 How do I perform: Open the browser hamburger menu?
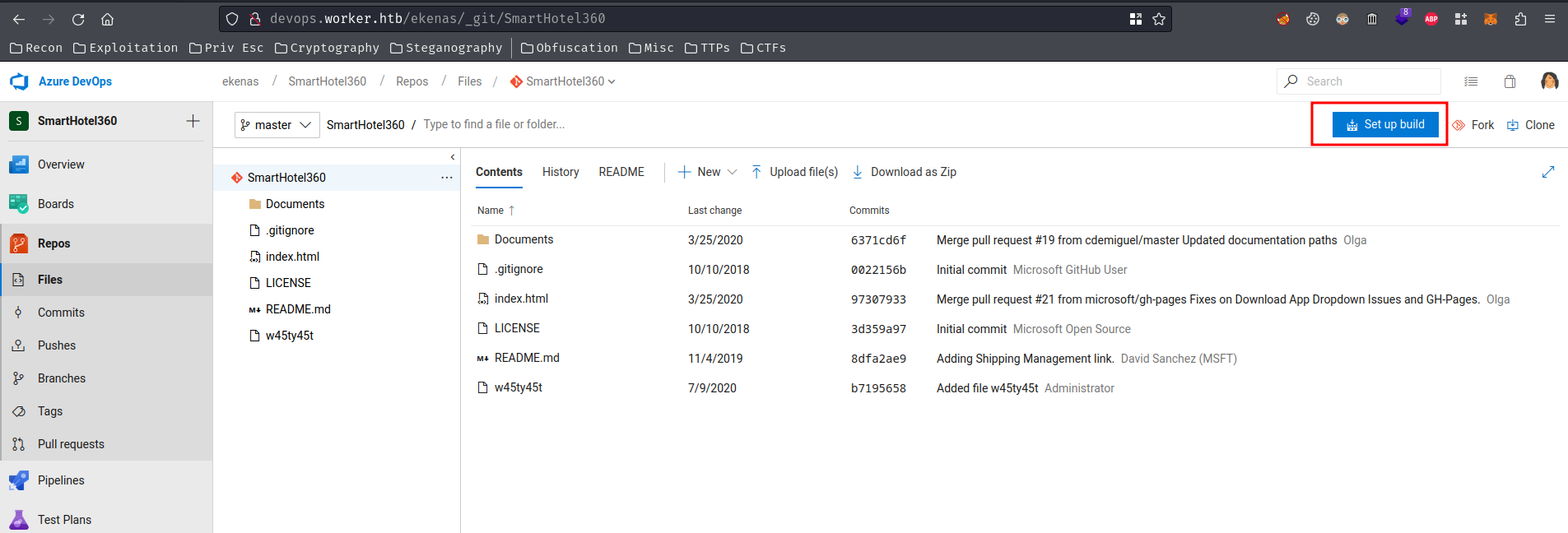pyautogui.click(x=1550, y=19)
